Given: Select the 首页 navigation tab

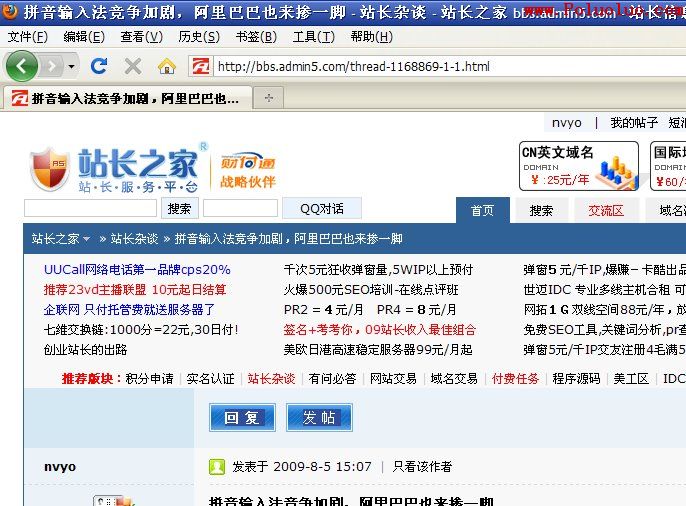Looking at the screenshot, I should (x=482, y=210).
